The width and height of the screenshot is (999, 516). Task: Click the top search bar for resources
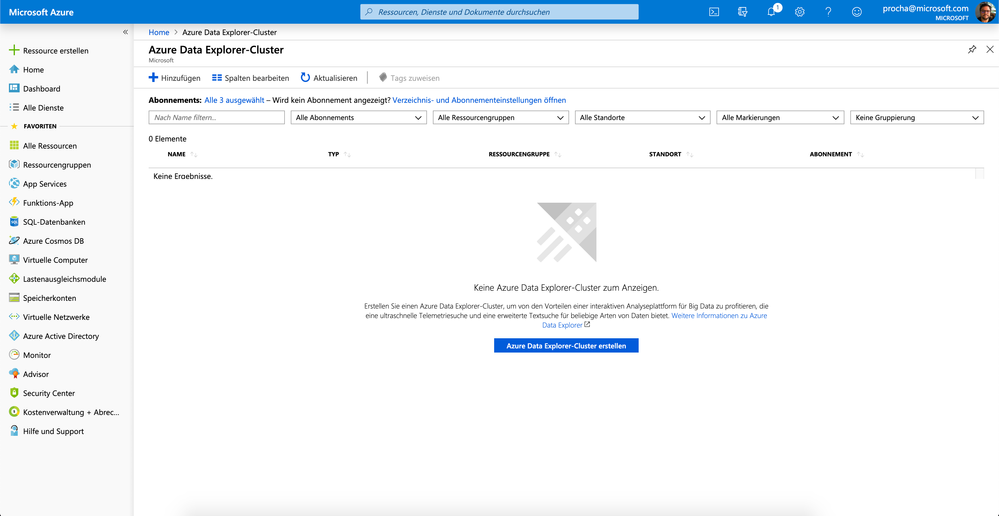[x=499, y=11]
